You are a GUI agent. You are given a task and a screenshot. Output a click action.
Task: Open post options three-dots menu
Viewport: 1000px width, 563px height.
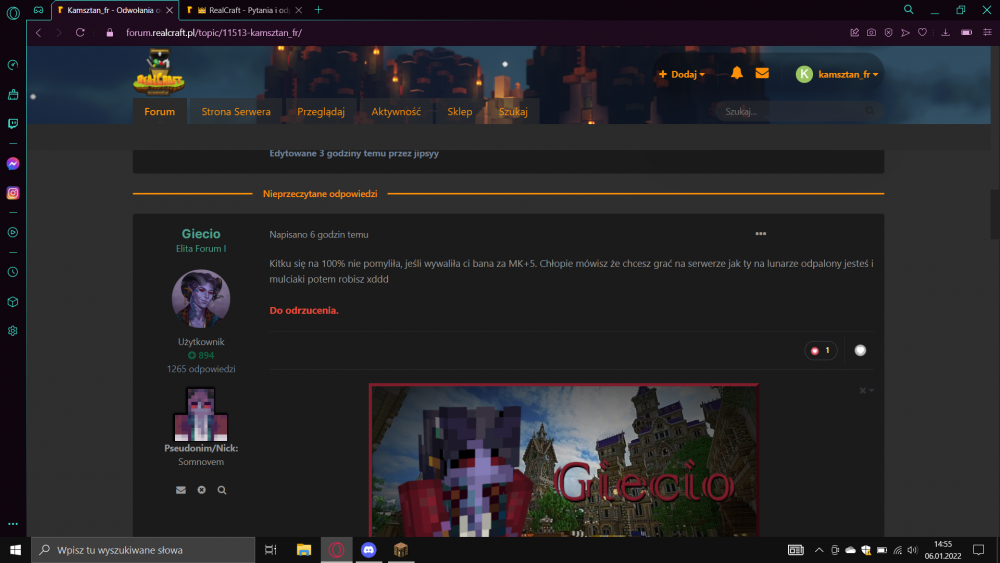click(761, 234)
